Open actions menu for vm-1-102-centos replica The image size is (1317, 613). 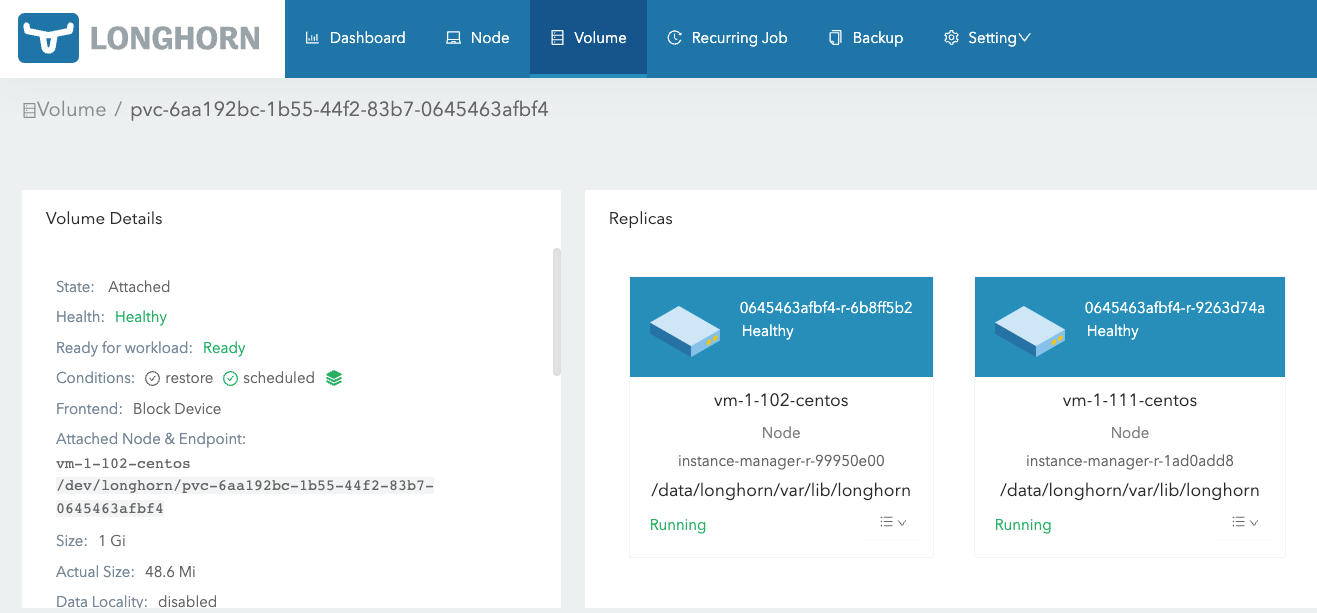(x=893, y=522)
